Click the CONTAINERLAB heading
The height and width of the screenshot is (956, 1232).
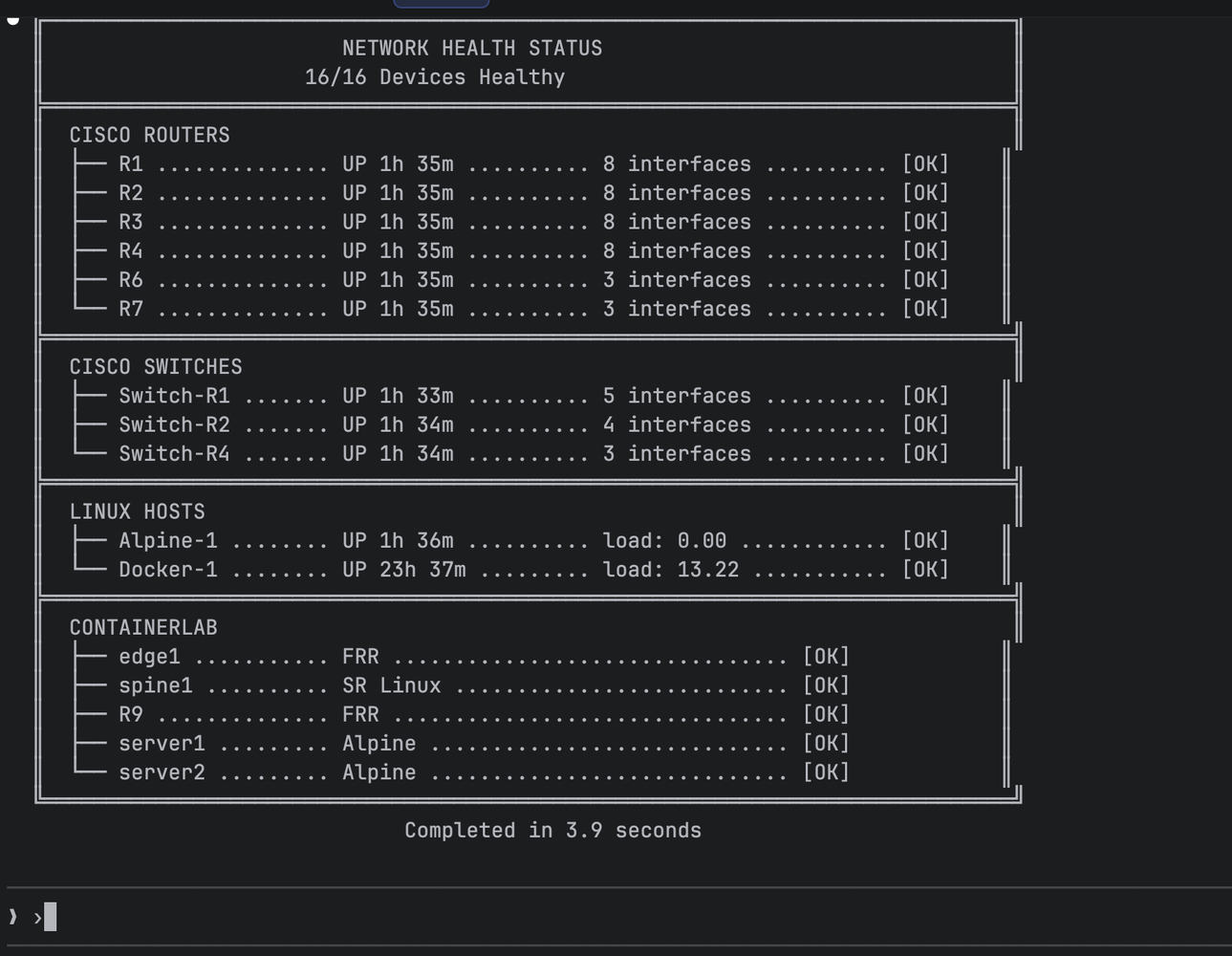143,627
